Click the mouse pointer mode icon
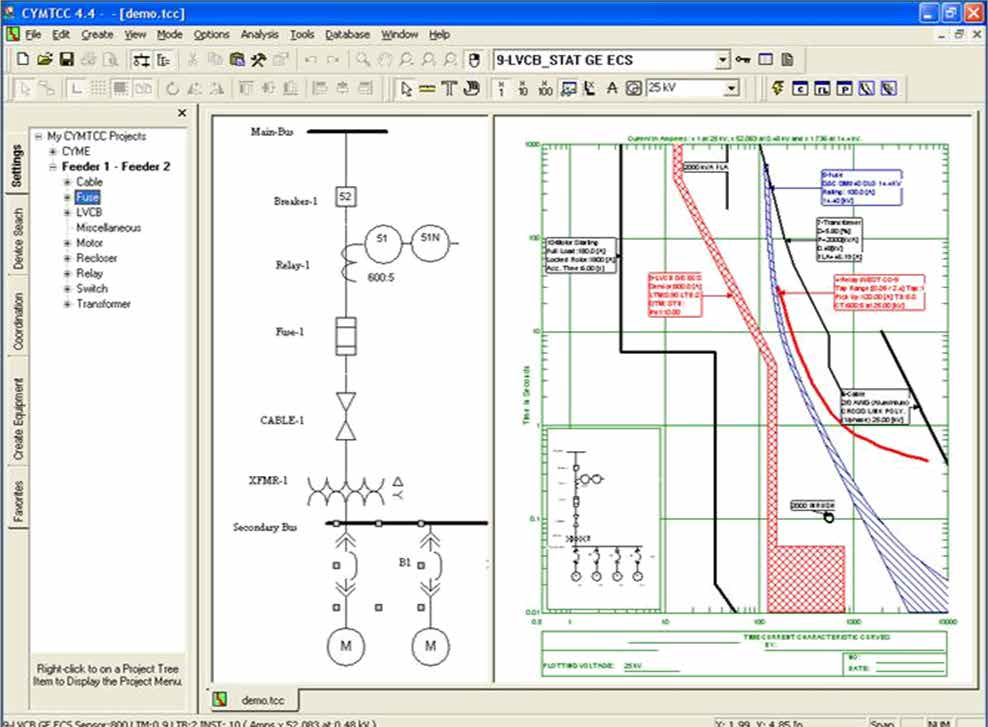This screenshot has width=988, height=727. tap(474, 60)
